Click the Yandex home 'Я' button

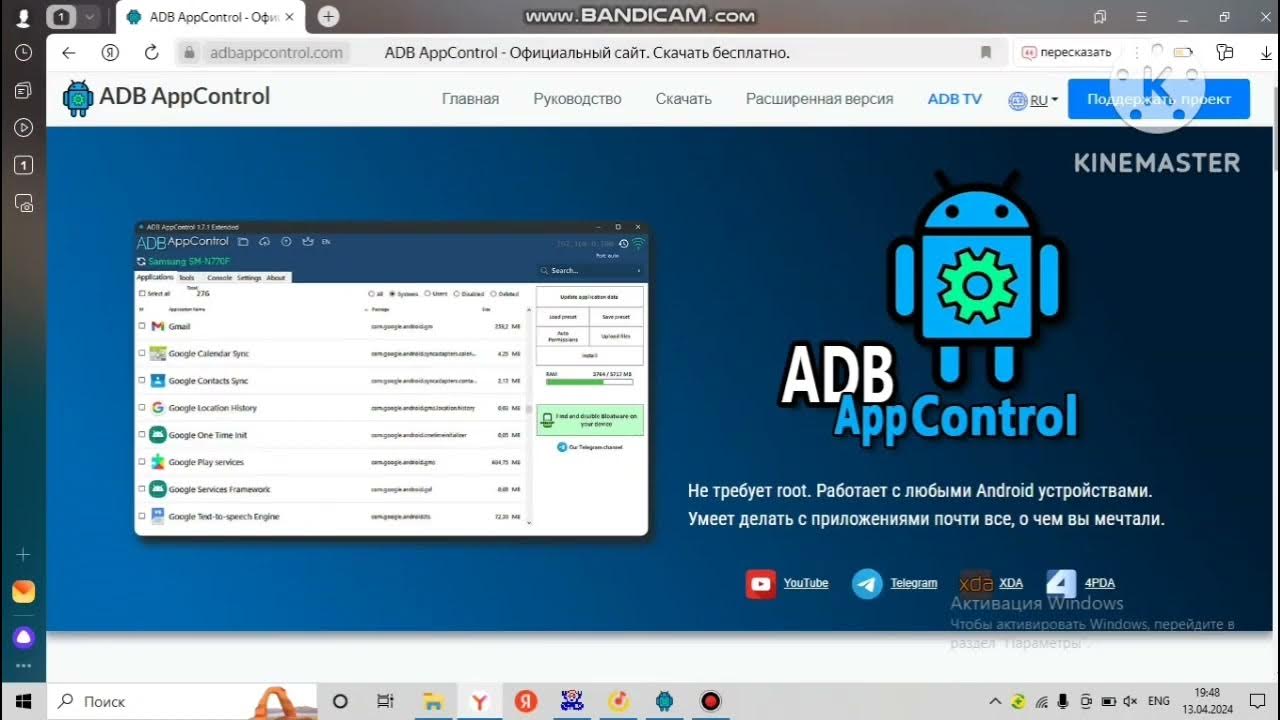click(x=111, y=53)
